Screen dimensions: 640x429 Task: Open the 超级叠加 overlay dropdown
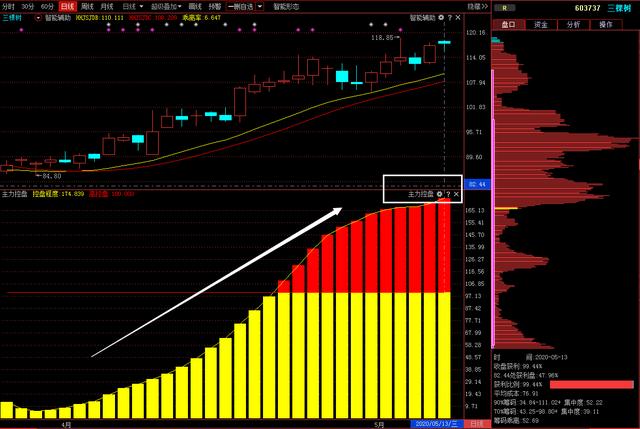click(x=166, y=7)
